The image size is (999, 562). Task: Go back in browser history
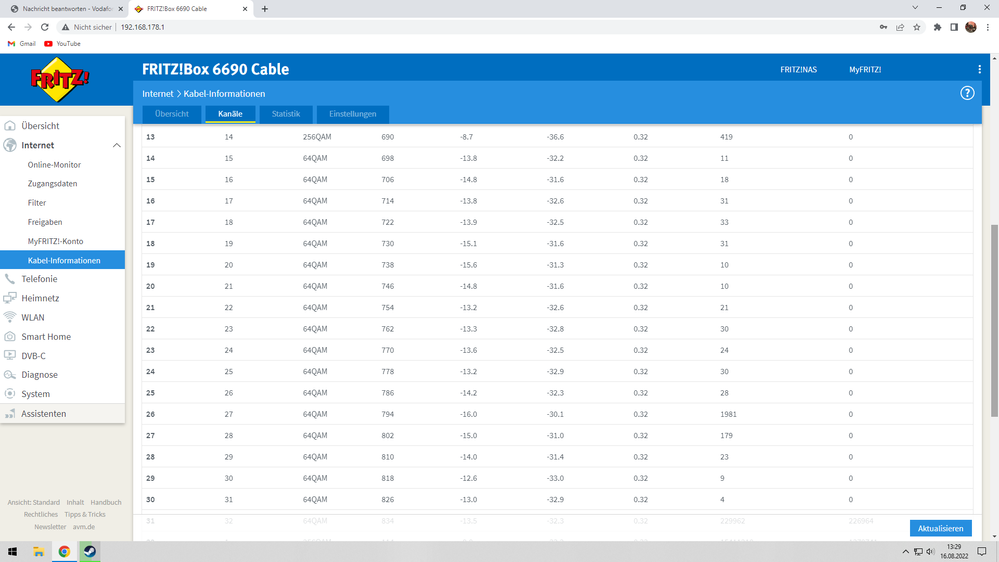11,27
